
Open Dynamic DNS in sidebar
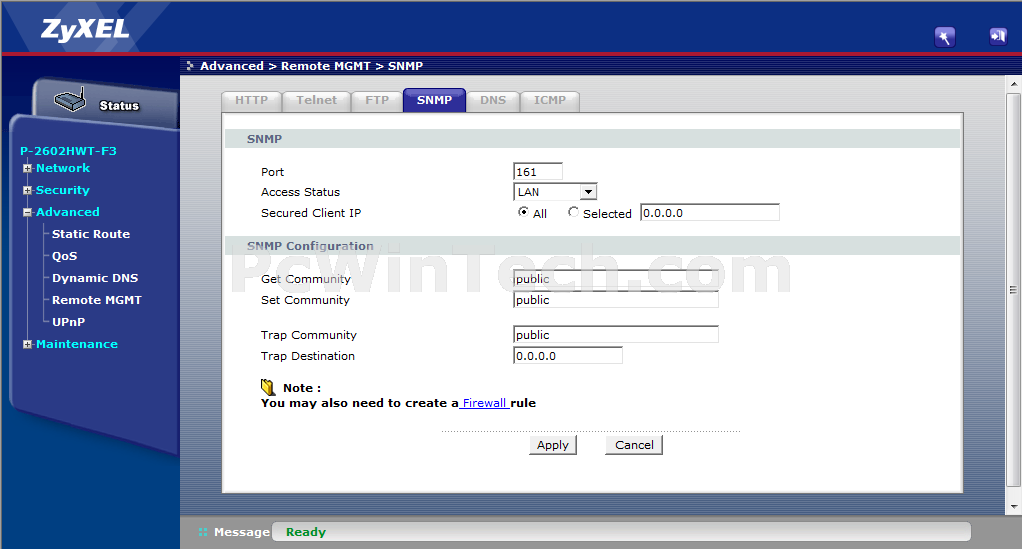pyautogui.click(x=95, y=278)
